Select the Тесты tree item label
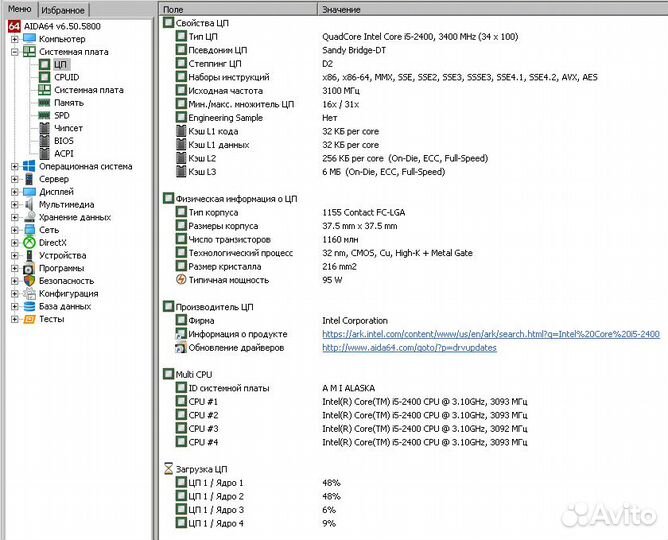This screenshot has height=540, width=668. (52, 319)
